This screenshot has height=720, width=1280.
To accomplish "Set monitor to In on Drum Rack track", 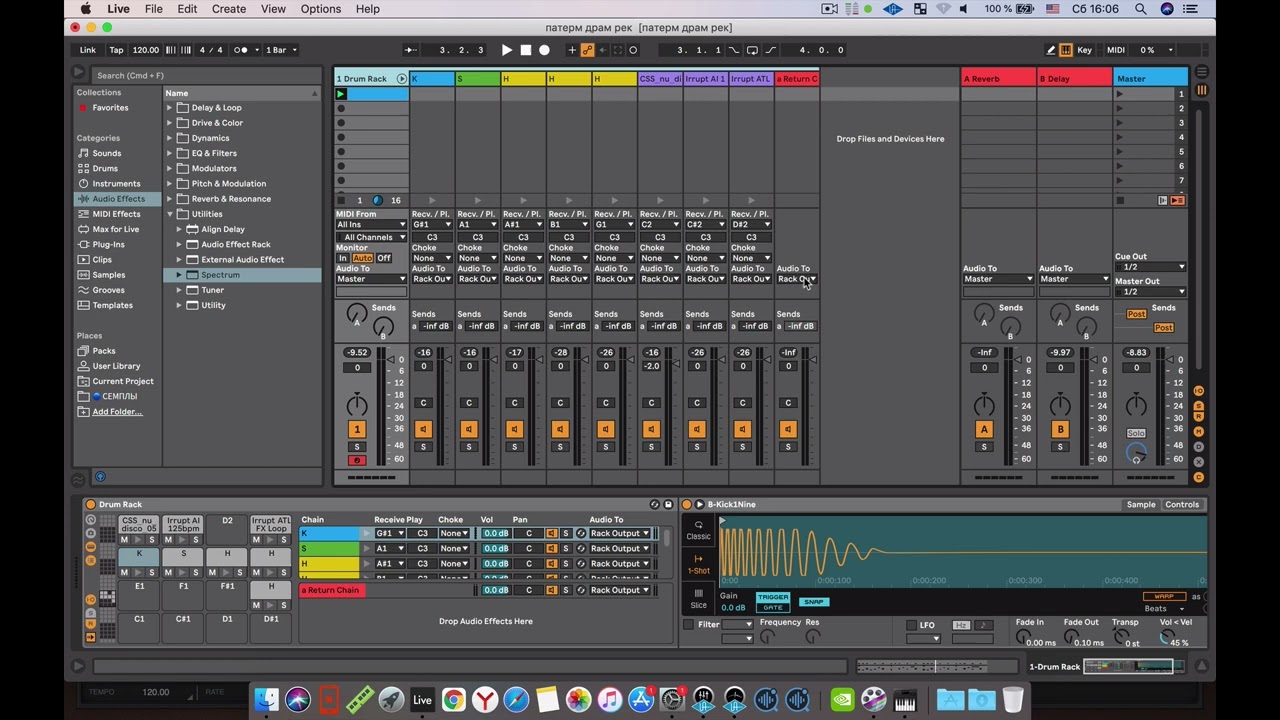I will tap(342, 258).
